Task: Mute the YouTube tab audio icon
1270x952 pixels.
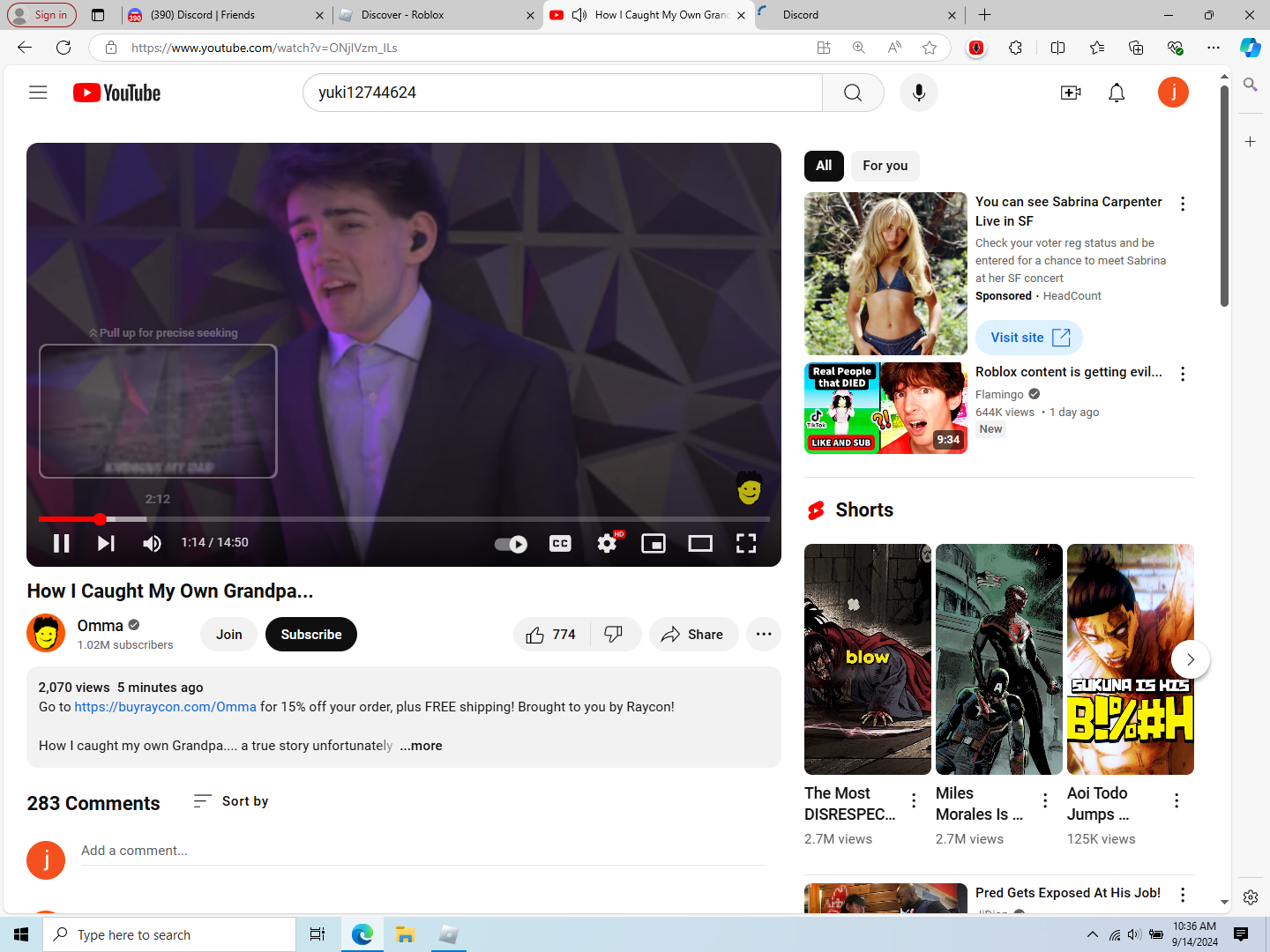Action: click(579, 15)
